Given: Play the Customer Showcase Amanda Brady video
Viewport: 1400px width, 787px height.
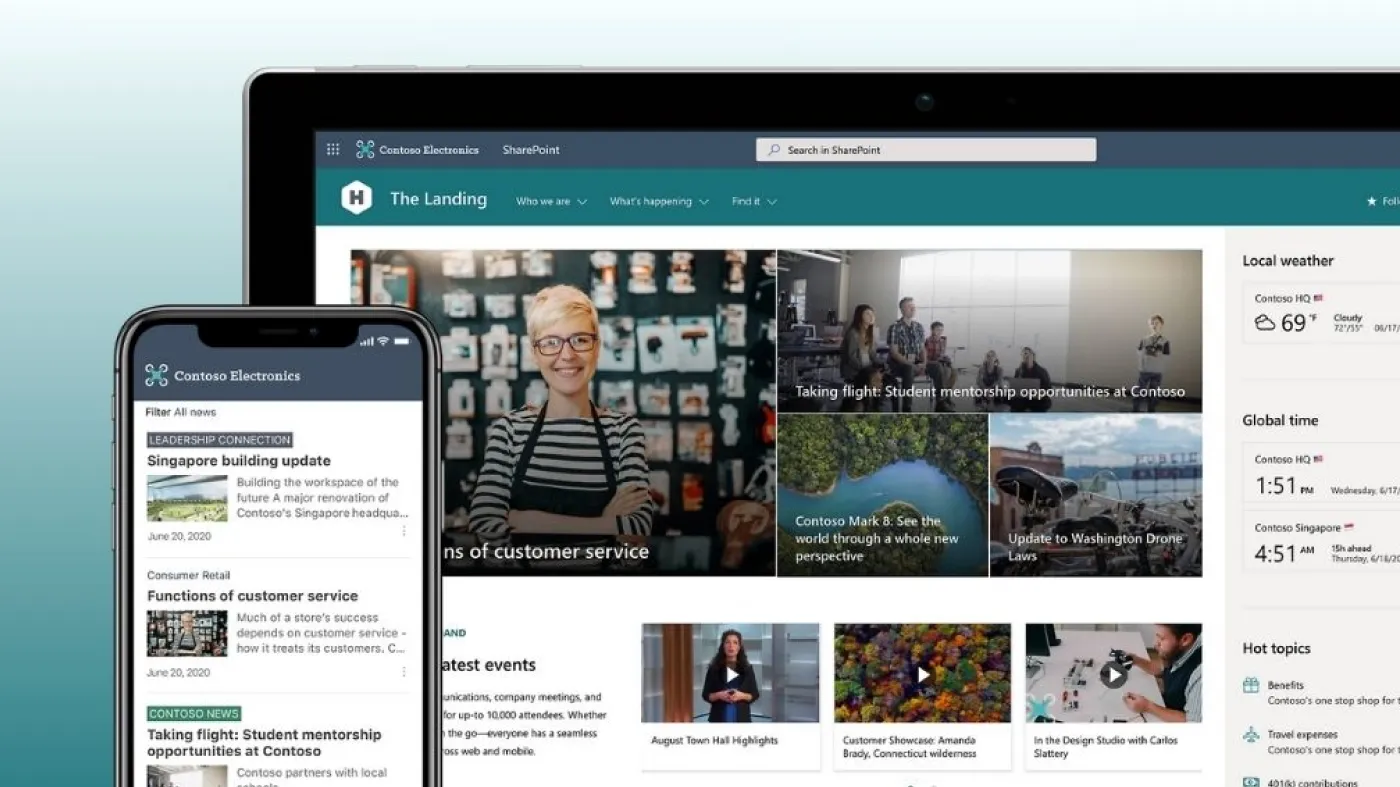Looking at the screenshot, I should tap(923, 675).
